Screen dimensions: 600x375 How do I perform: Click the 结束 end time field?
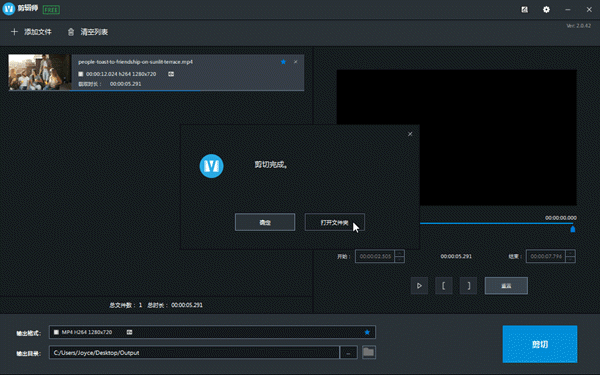click(x=546, y=256)
